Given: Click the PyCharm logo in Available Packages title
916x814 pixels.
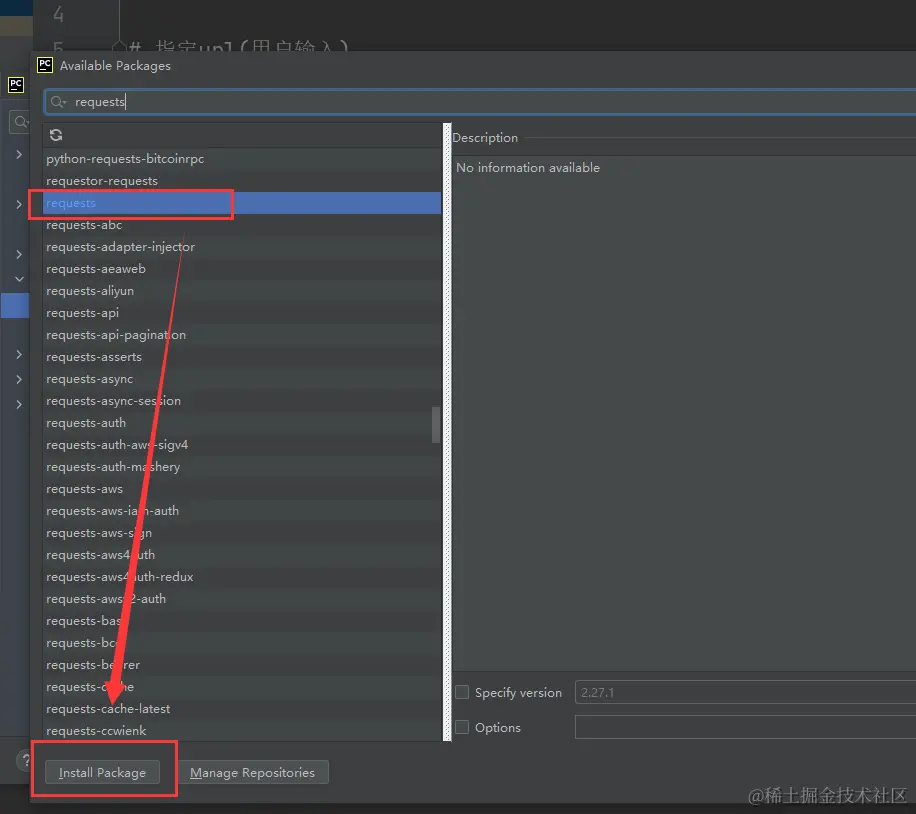Looking at the screenshot, I should pyautogui.click(x=45, y=65).
